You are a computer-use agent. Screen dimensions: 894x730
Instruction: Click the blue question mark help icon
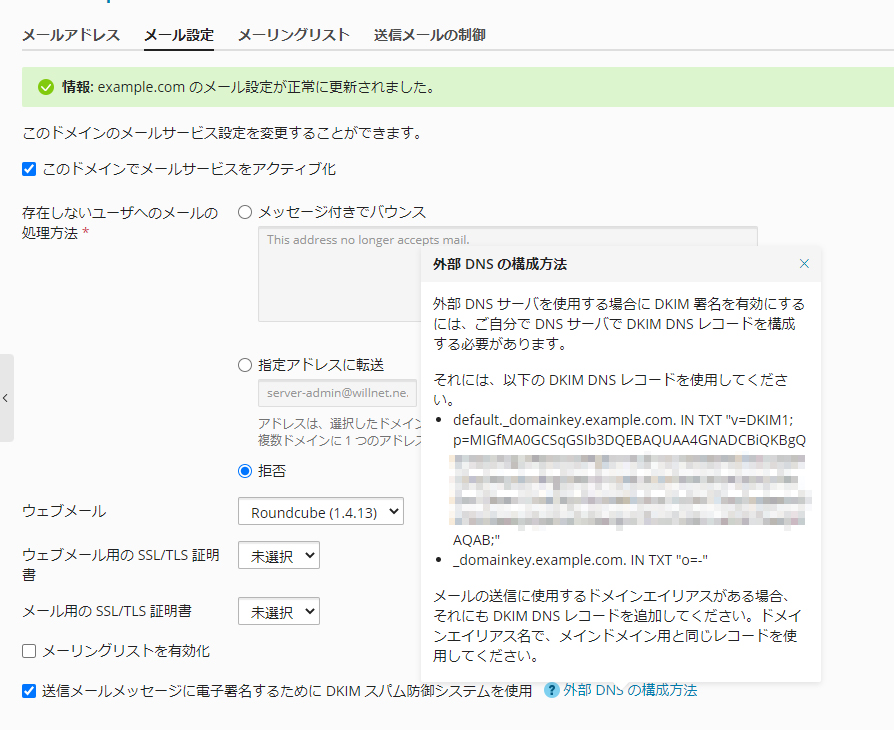(551, 690)
